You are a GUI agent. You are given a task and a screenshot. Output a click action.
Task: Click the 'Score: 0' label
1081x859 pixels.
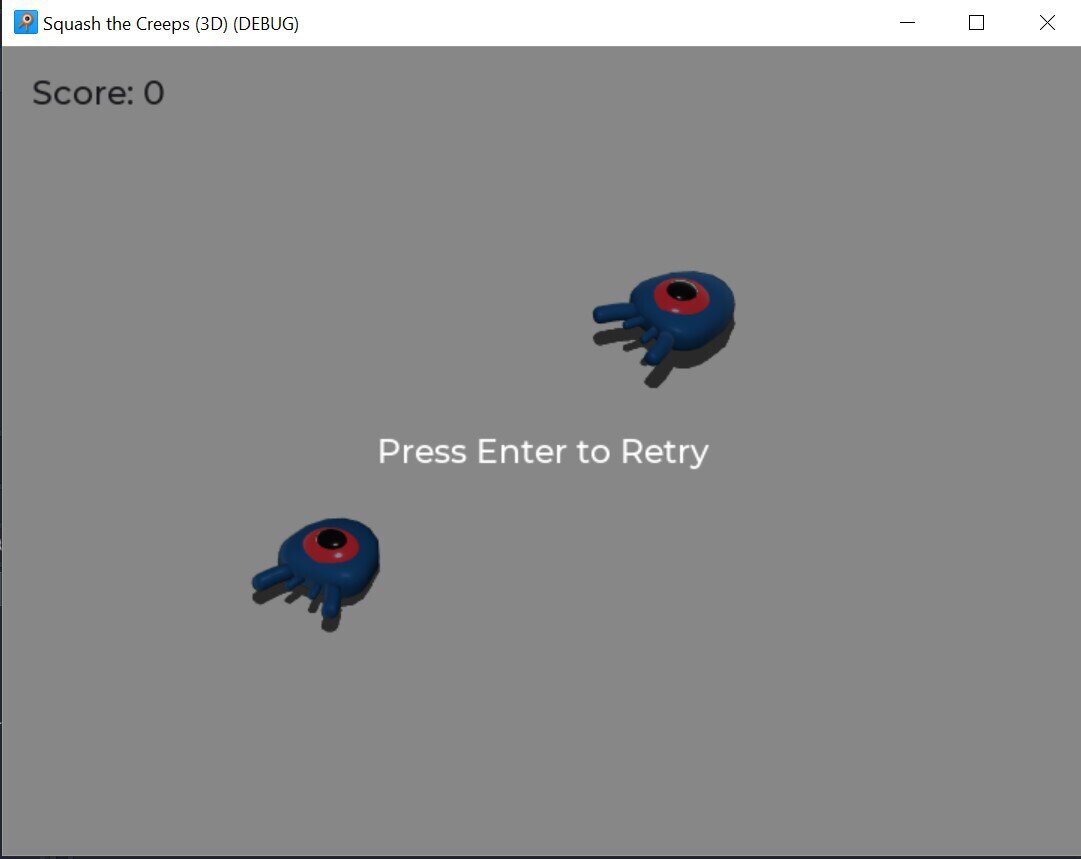(98, 93)
